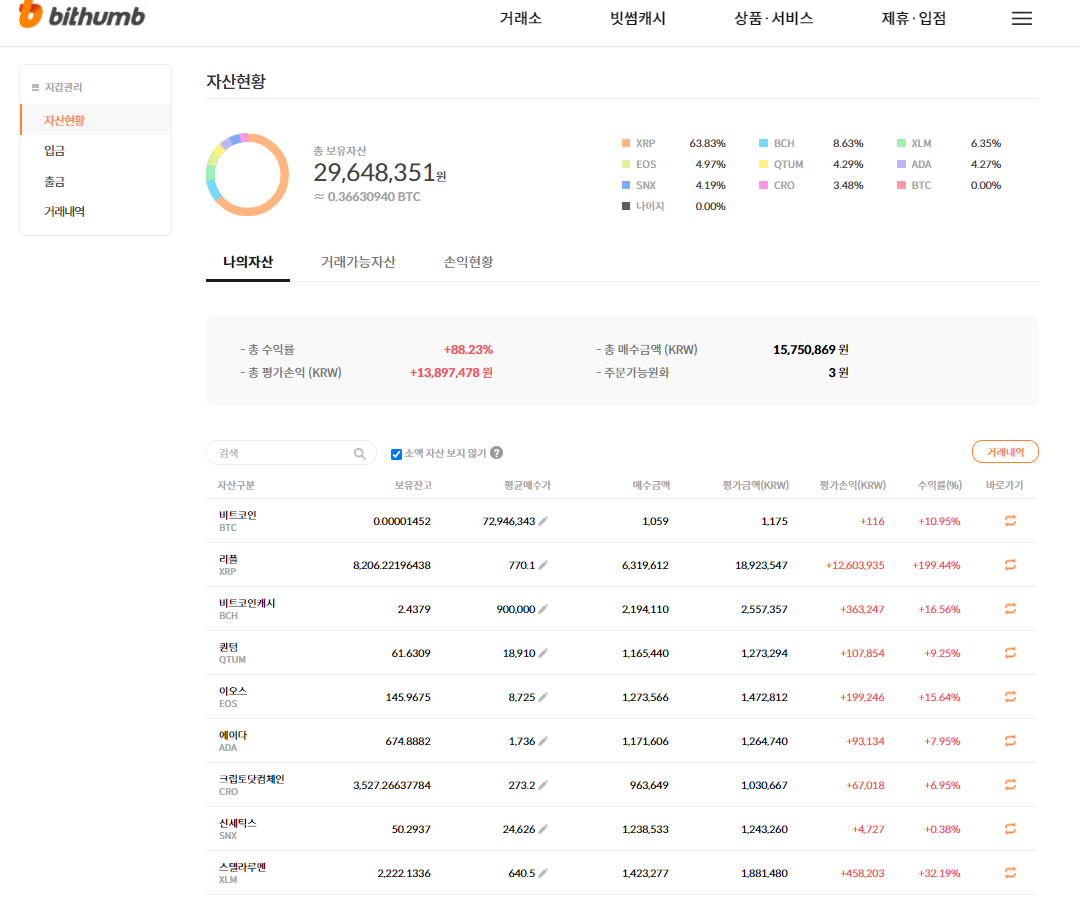Expand the 빗썸캐시 navigation menu
This screenshot has height=900, width=1080.
pos(638,18)
